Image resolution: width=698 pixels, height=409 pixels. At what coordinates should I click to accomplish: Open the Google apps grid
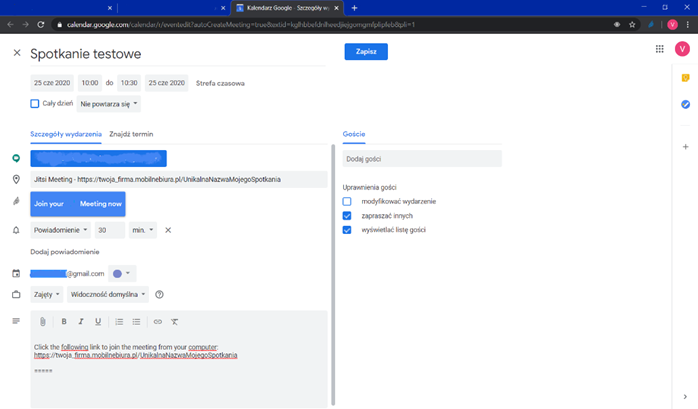660,49
